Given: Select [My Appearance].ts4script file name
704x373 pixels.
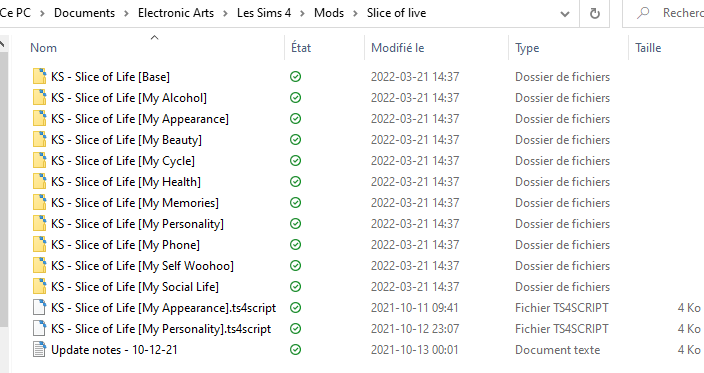Looking at the screenshot, I should 163,308.
